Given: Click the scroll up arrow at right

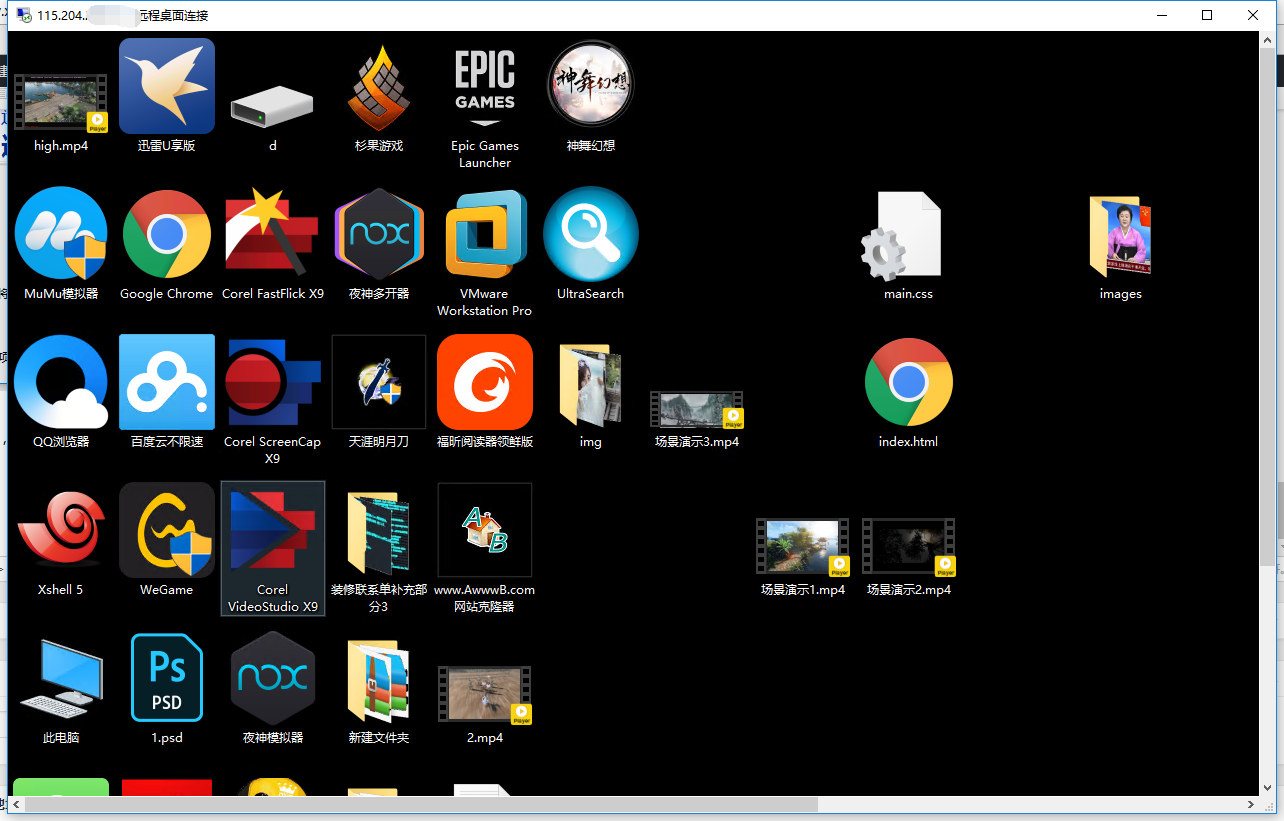Looking at the screenshot, I should point(1267,40).
